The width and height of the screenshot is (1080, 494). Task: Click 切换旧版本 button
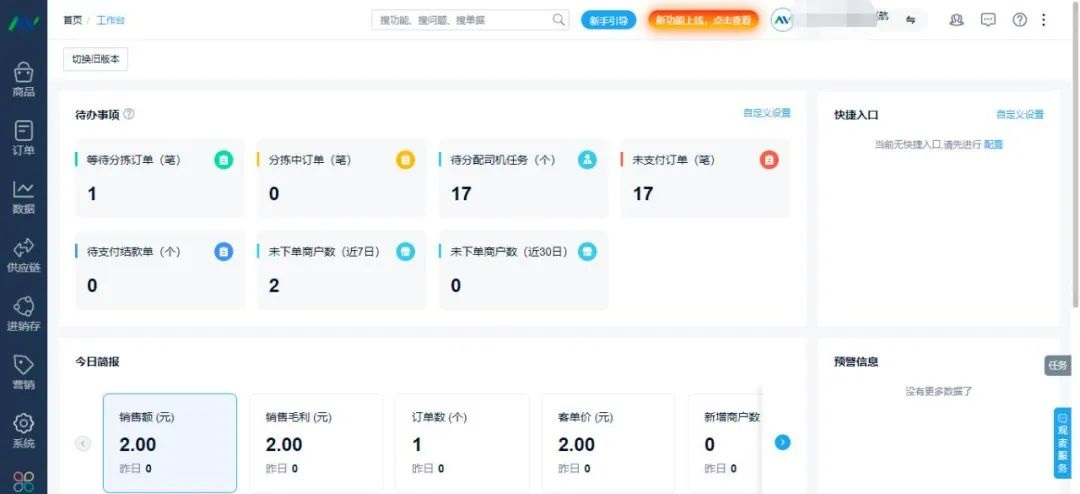95,59
